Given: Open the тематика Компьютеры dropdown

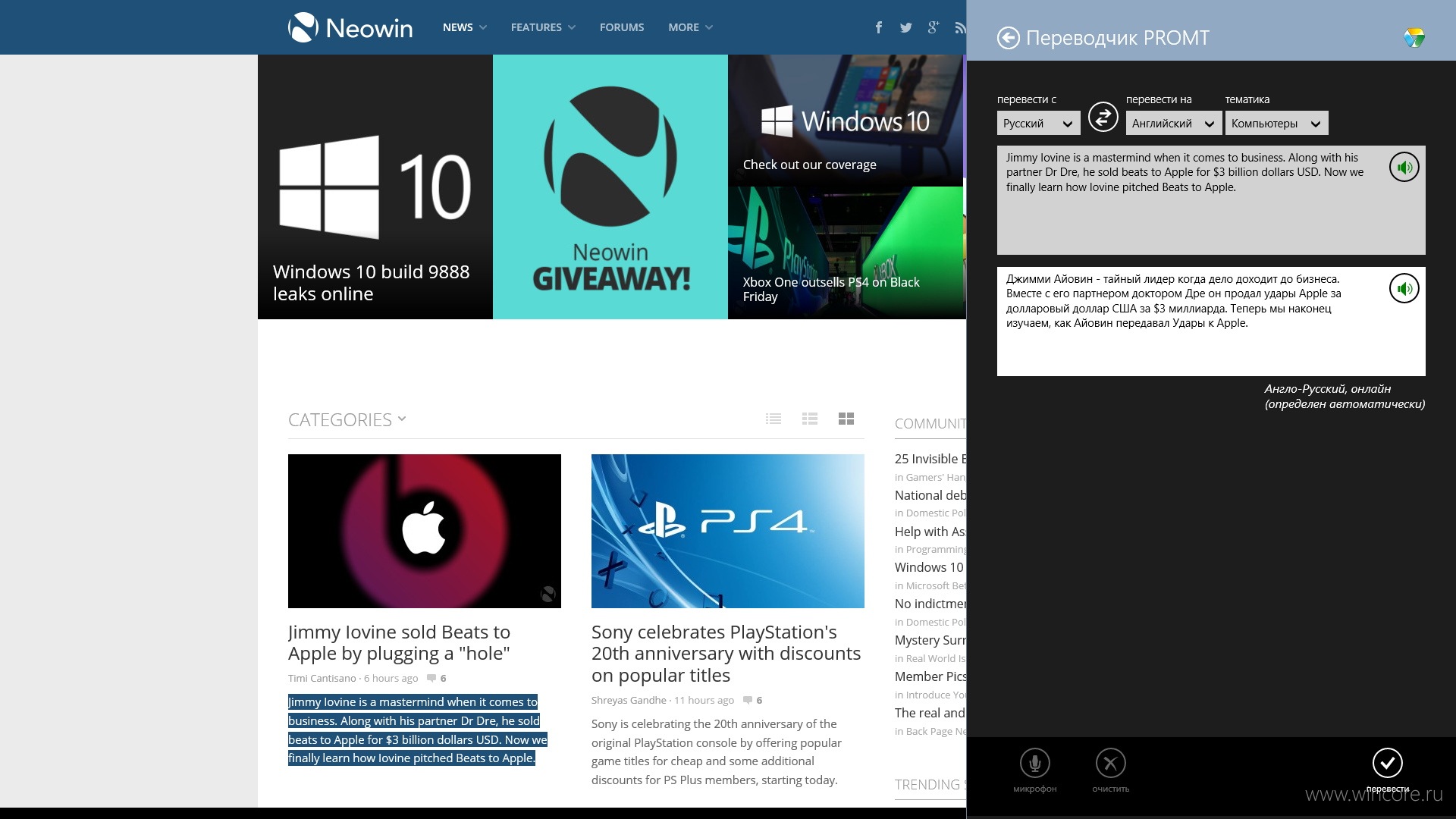Looking at the screenshot, I should (x=1276, y=123).
